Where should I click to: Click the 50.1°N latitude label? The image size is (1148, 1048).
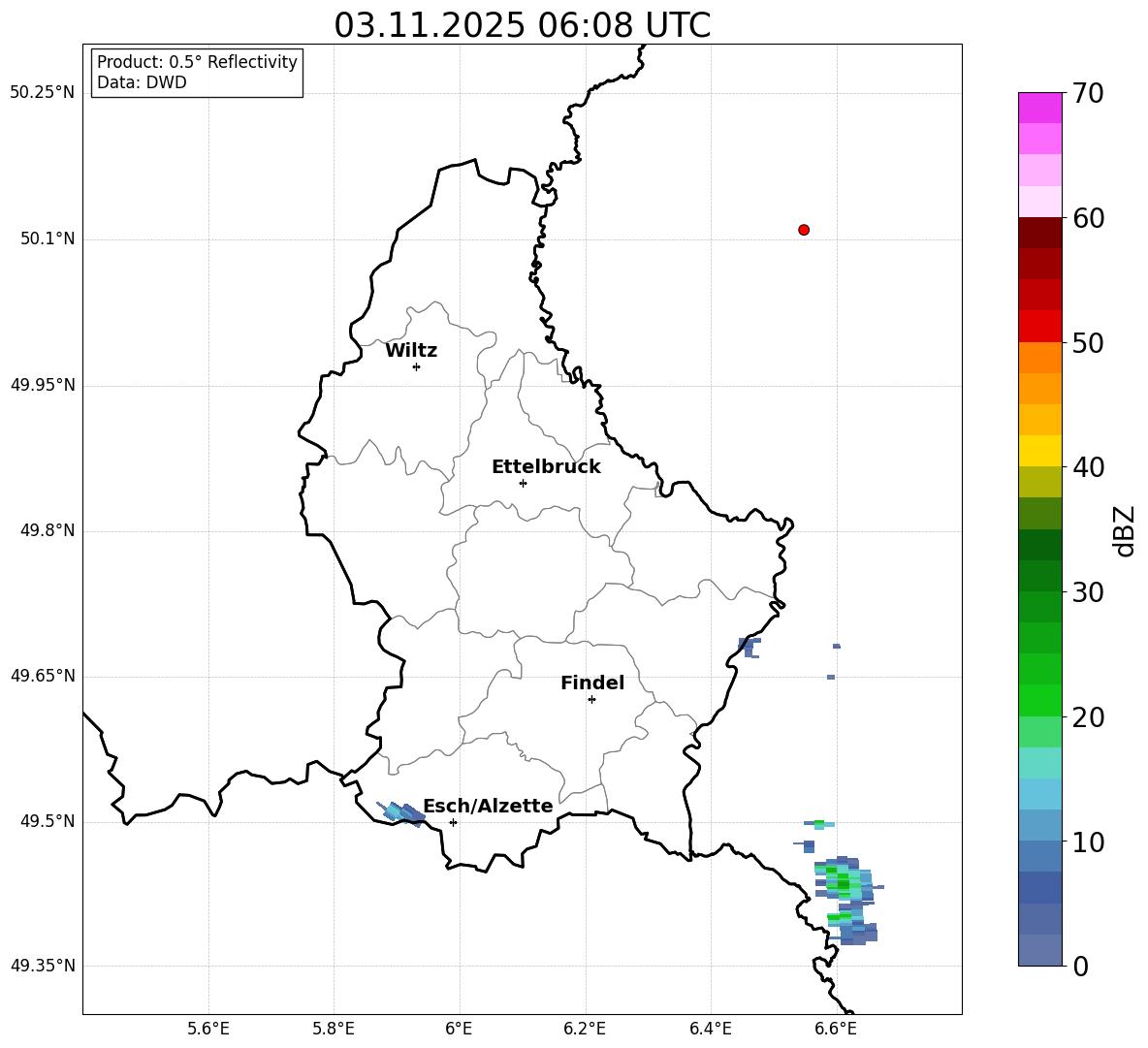[48, 239]
